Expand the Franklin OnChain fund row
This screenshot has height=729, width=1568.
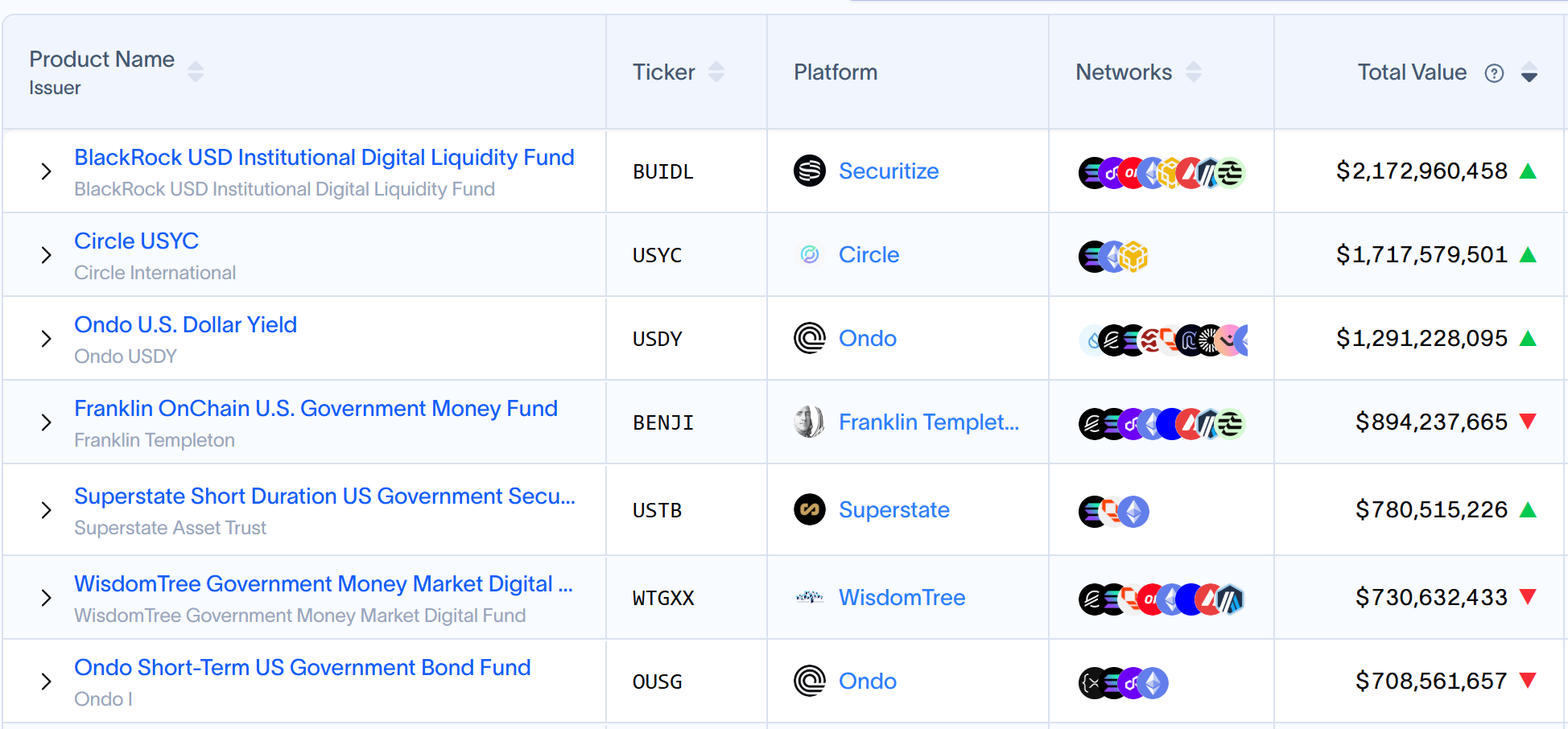pyautogui.click(x=46, y=422)
